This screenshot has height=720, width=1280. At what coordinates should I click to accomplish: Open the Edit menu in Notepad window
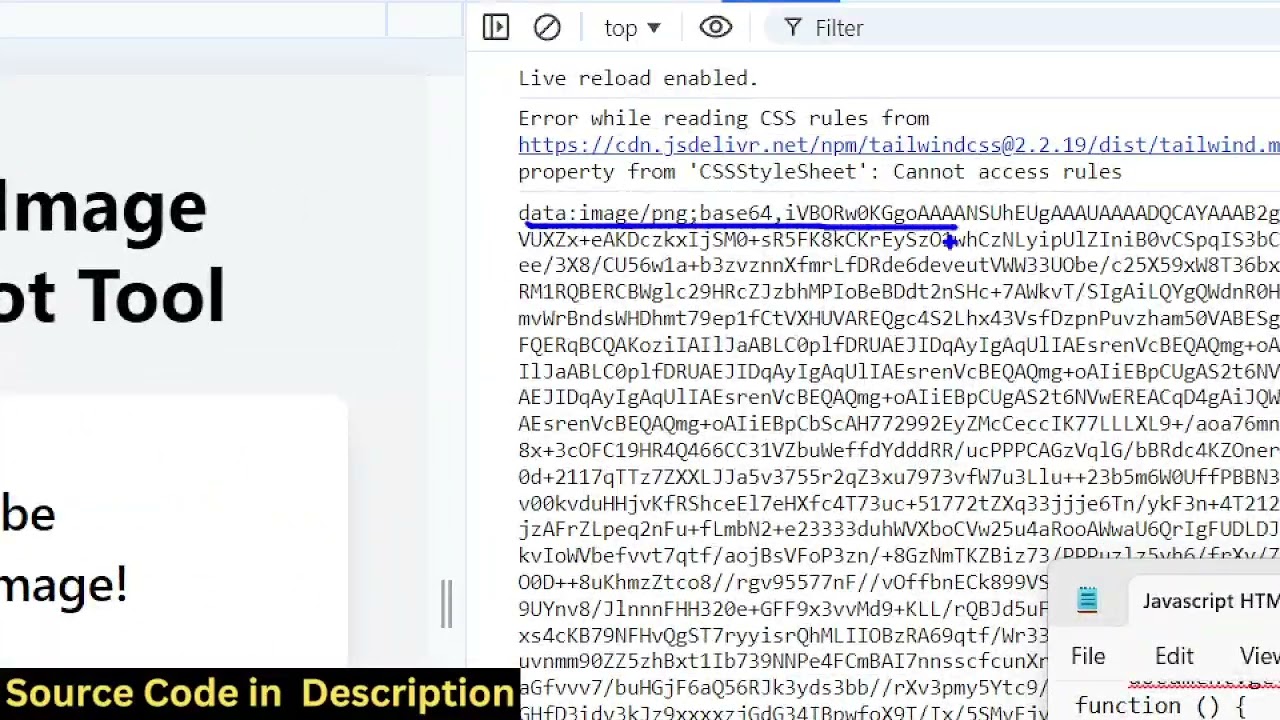(1174, 656)
